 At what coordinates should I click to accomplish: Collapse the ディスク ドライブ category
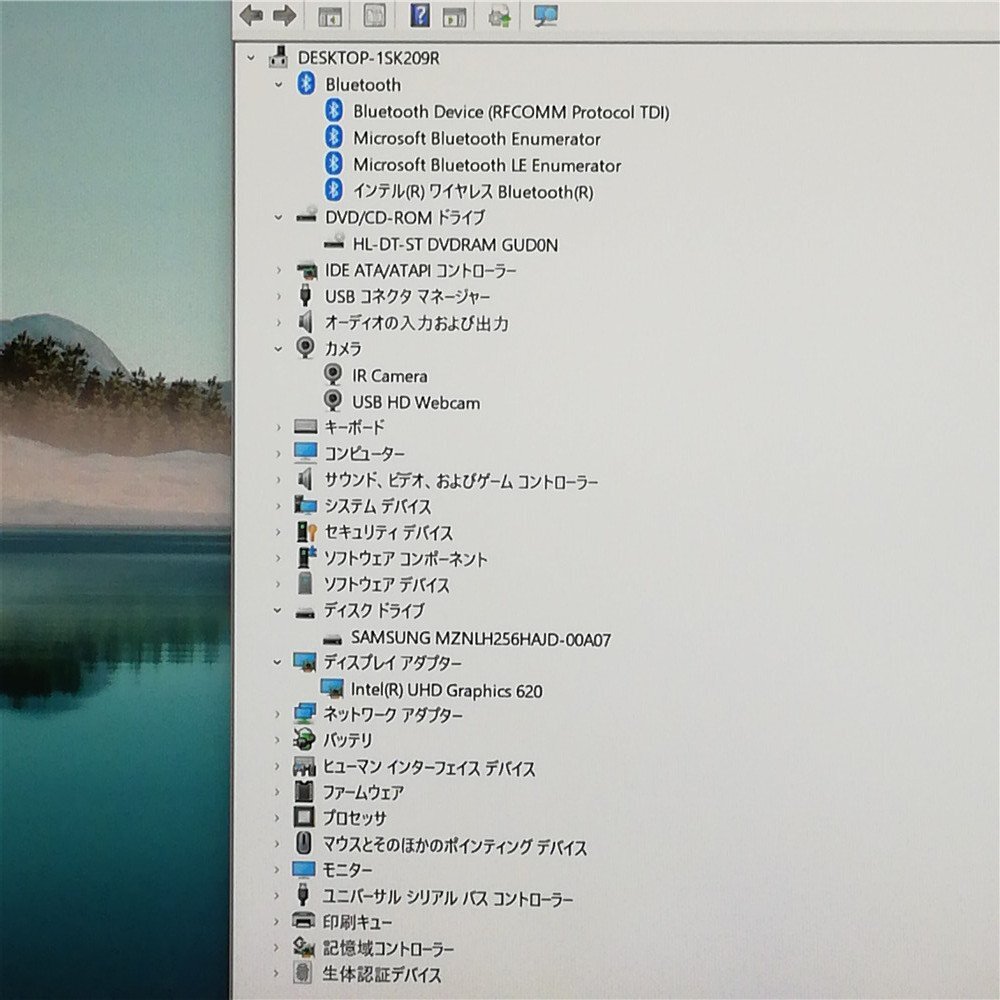[x=278, y=610]
